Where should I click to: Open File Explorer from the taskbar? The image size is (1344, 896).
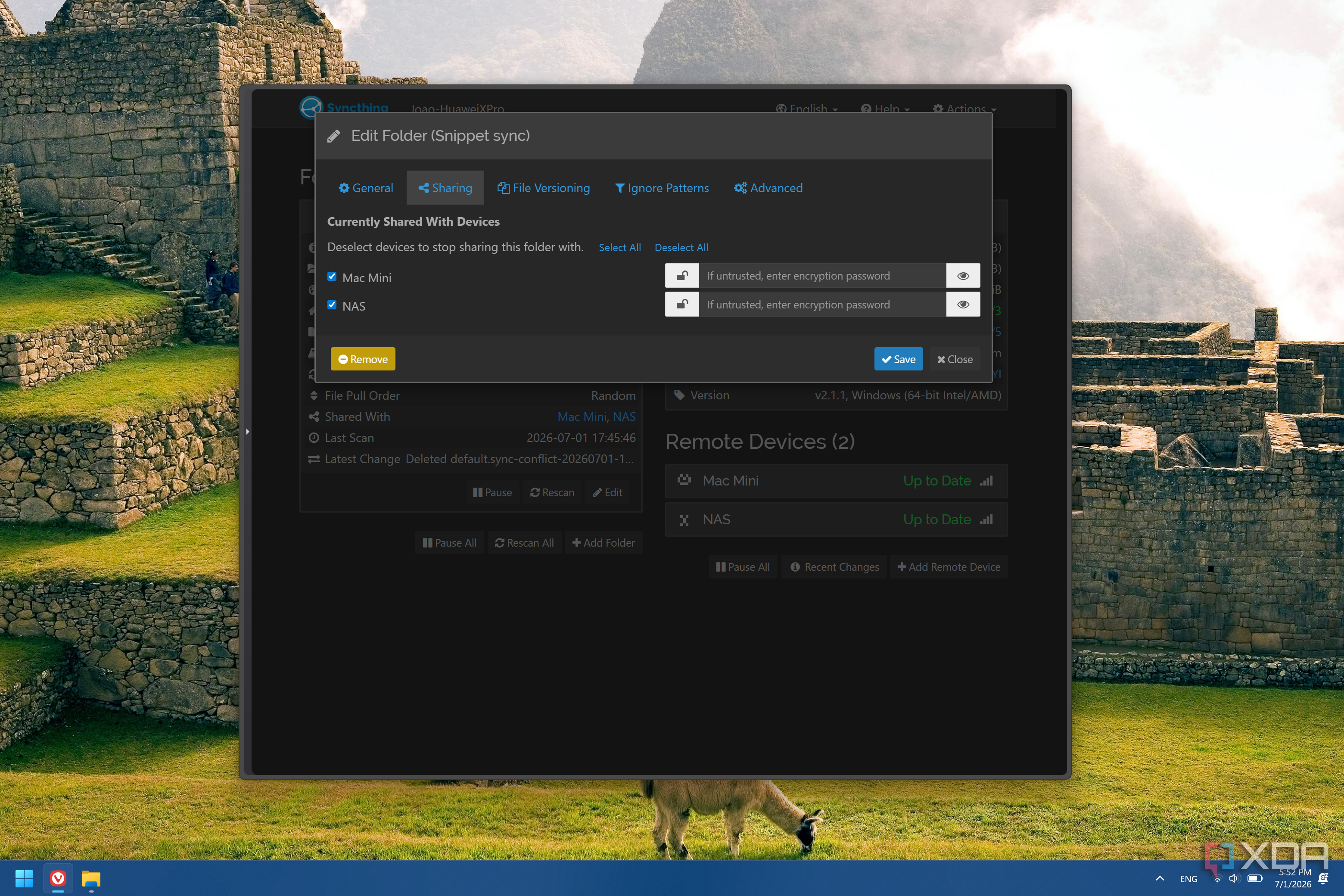[x=91, y=878]
